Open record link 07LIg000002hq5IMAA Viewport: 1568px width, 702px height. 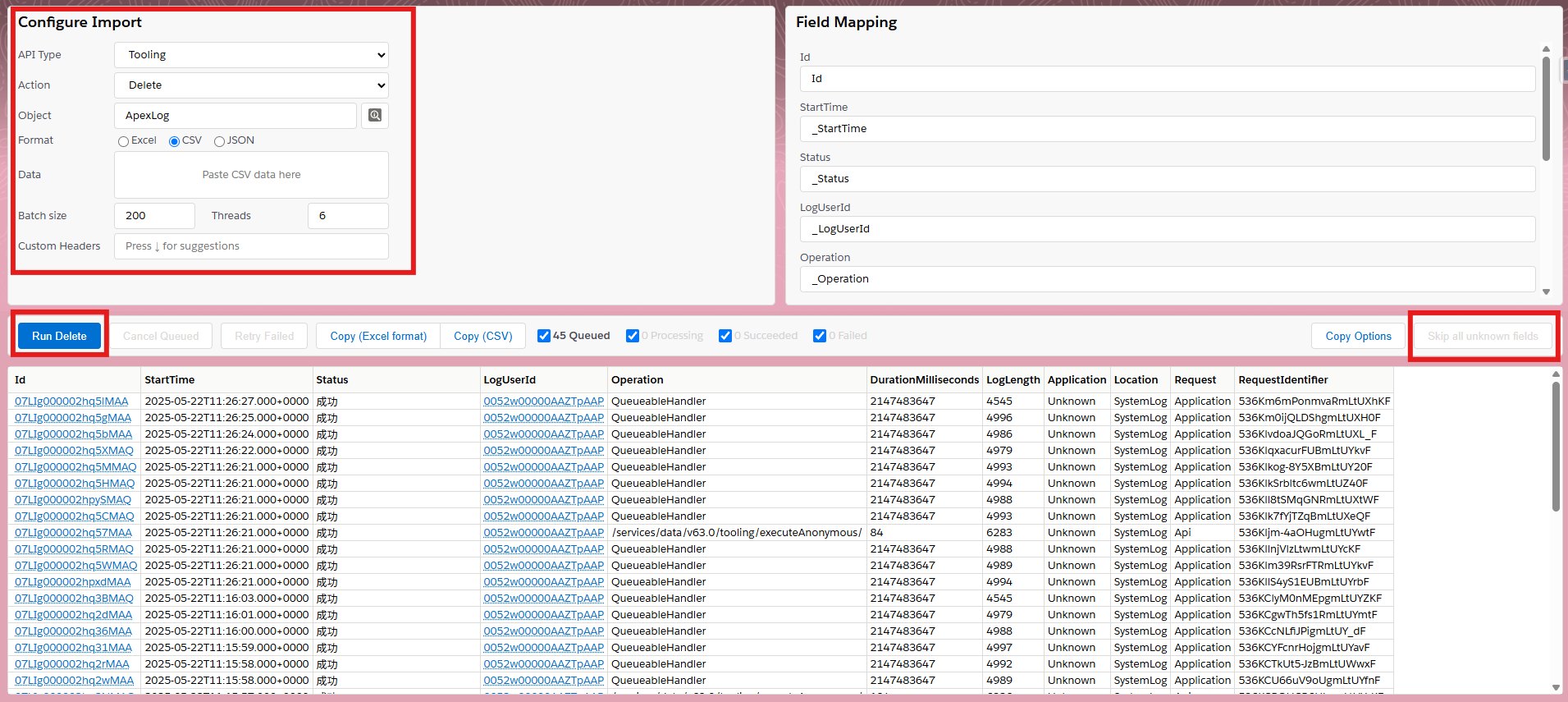tap(71, 401)
